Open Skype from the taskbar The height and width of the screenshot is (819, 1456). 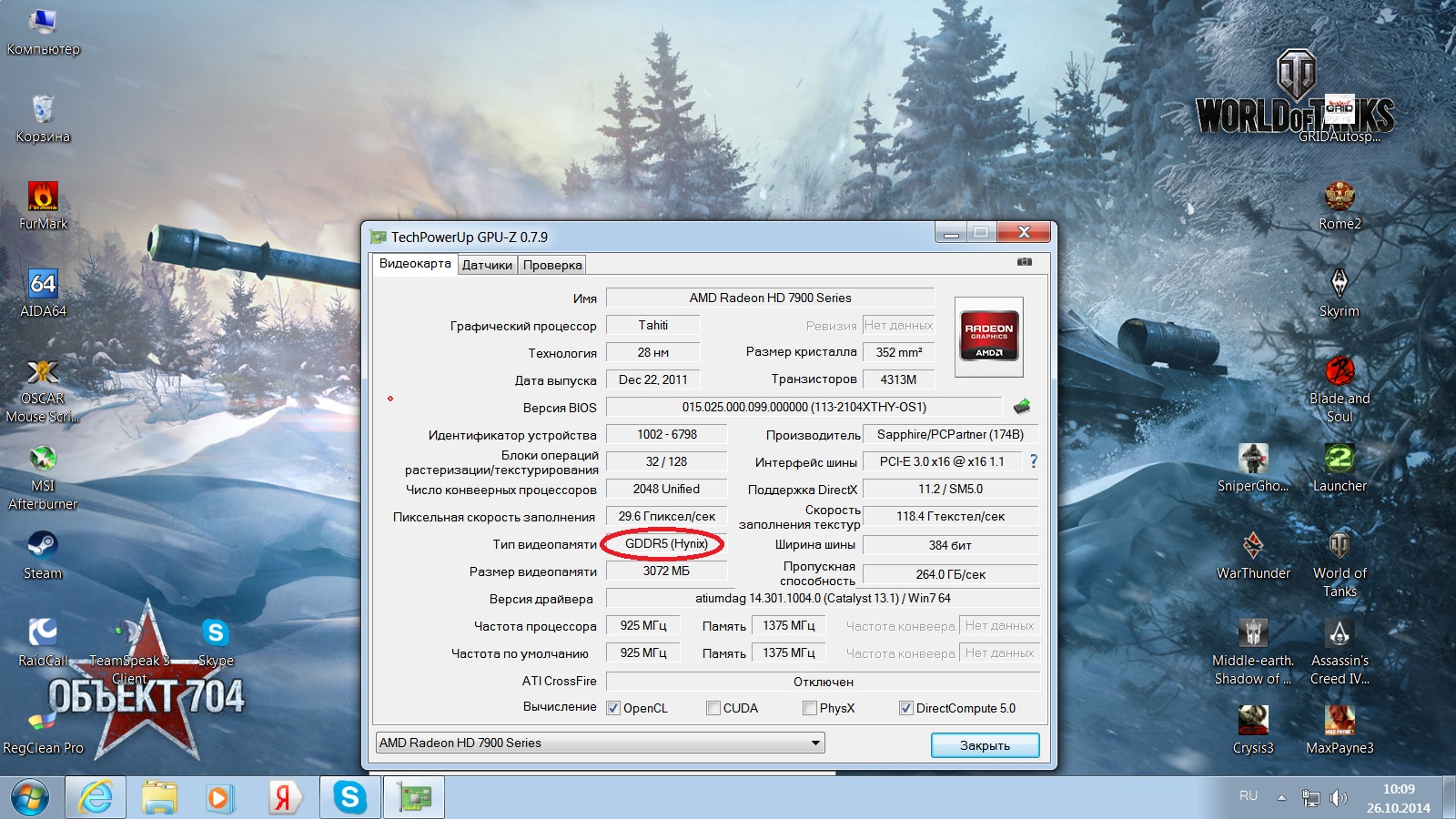click(349, 798)
